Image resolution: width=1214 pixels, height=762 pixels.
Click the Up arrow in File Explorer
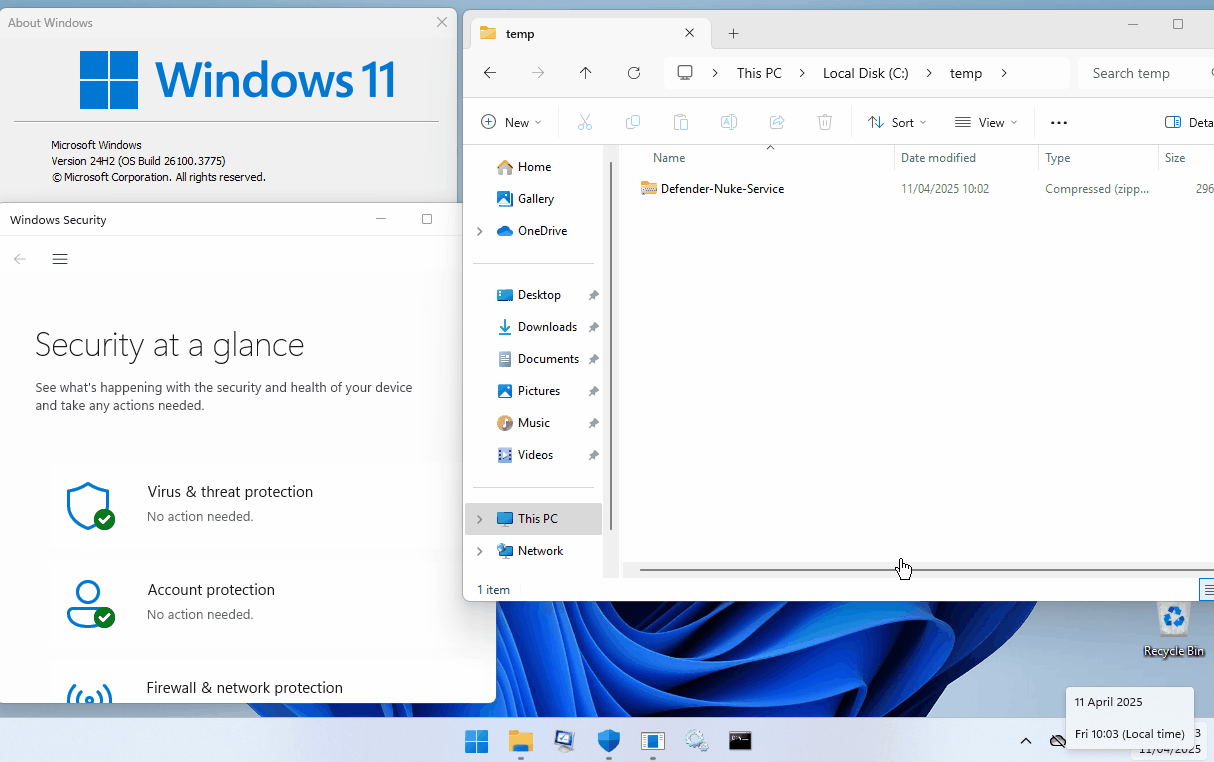pos(586,73)
